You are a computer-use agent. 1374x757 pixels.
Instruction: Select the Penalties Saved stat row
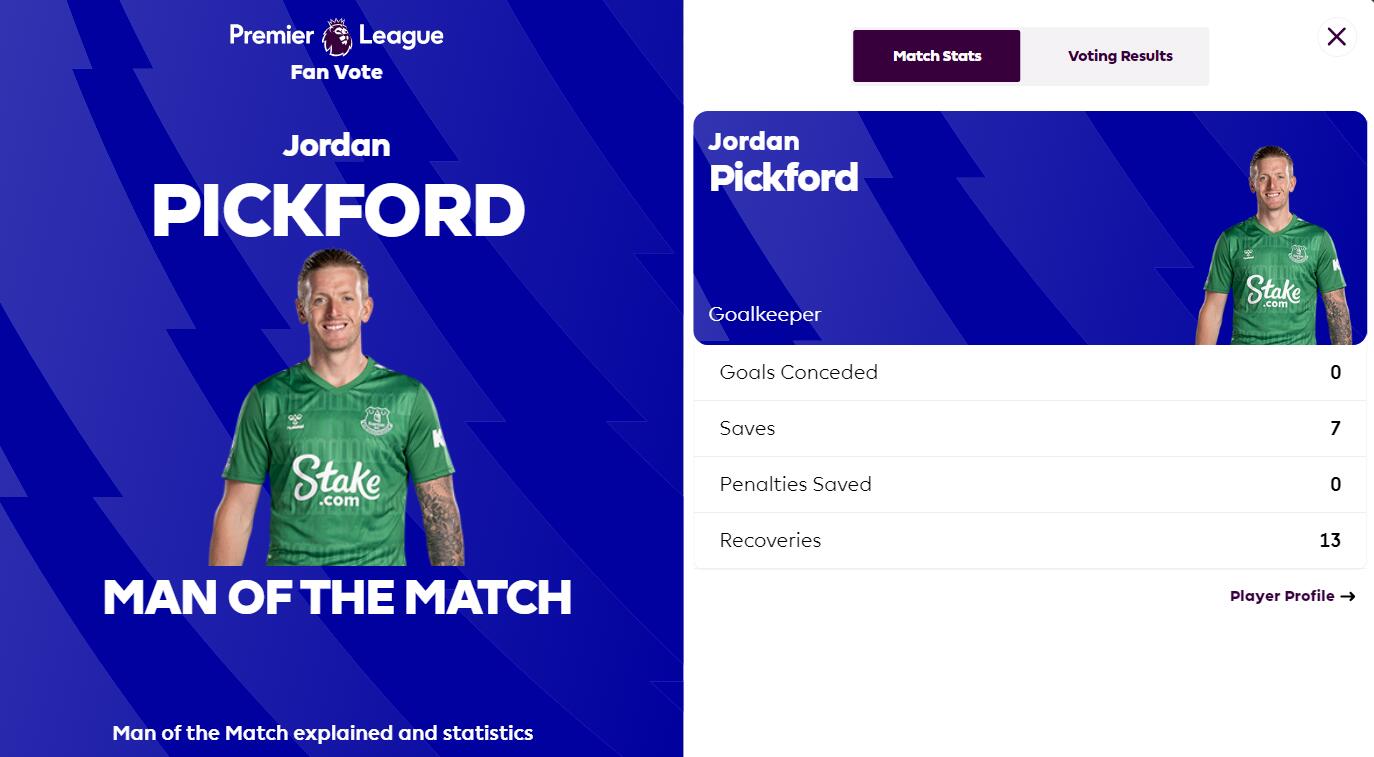click(1030, 485)
